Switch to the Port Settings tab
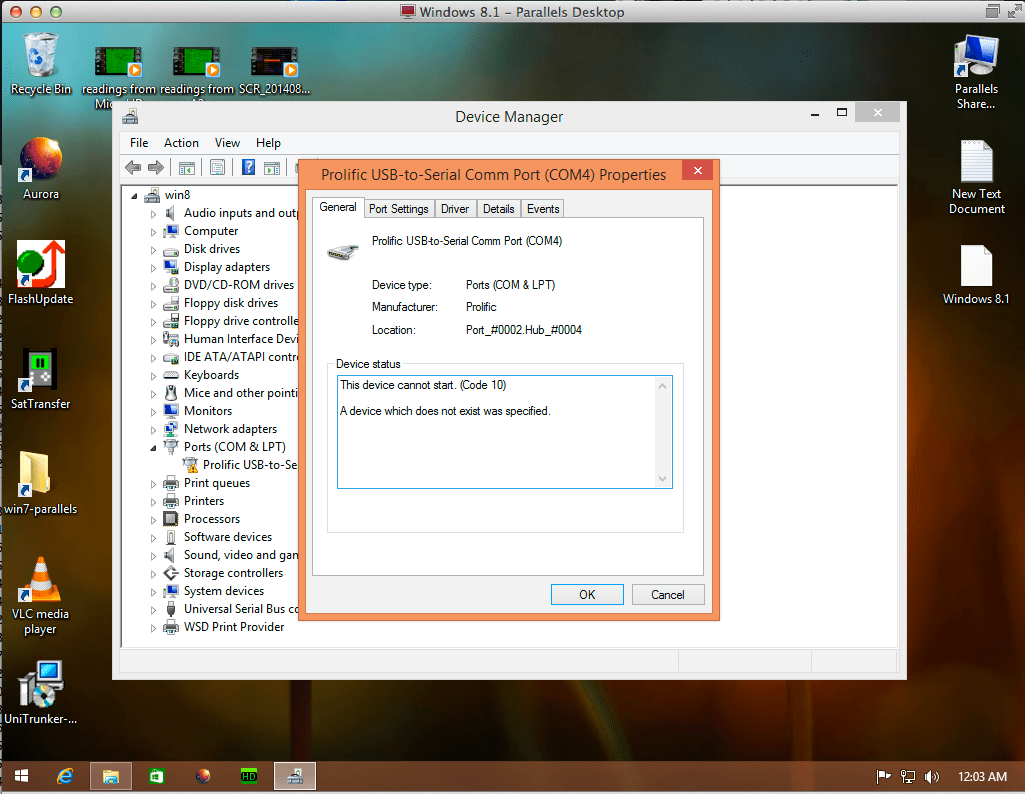 398,208
